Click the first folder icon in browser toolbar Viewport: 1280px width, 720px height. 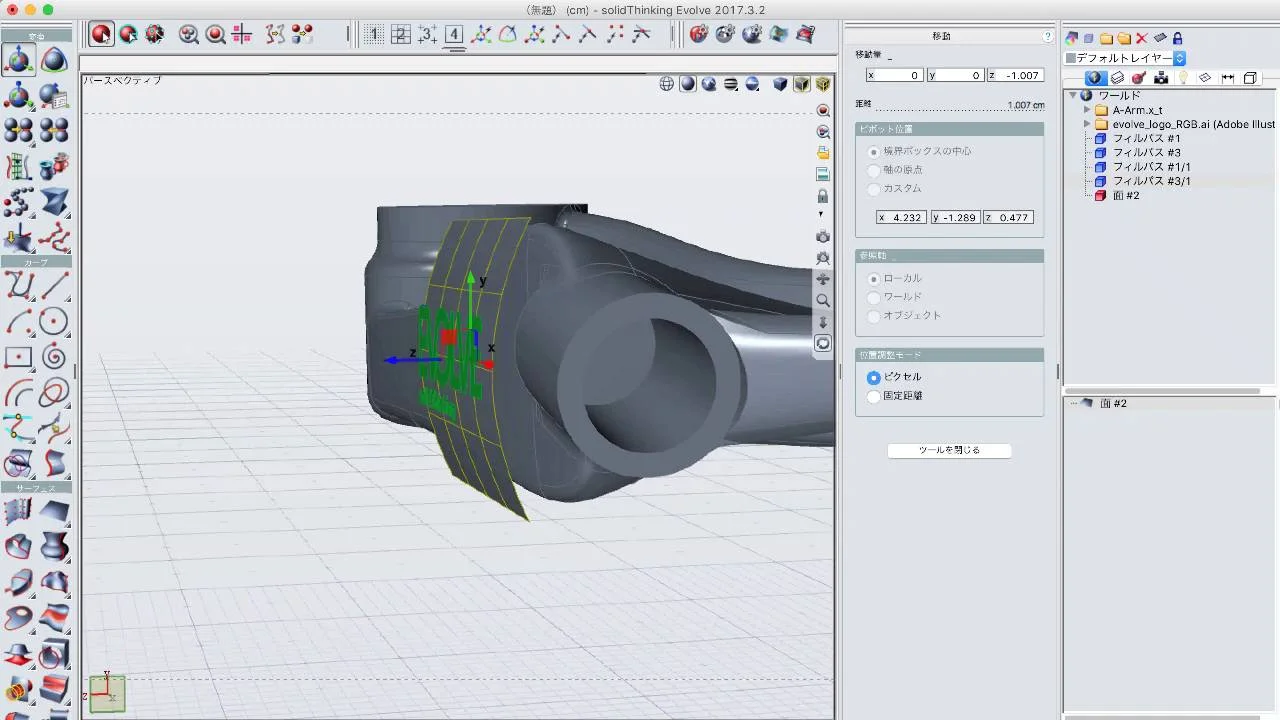pos(1107,38)
